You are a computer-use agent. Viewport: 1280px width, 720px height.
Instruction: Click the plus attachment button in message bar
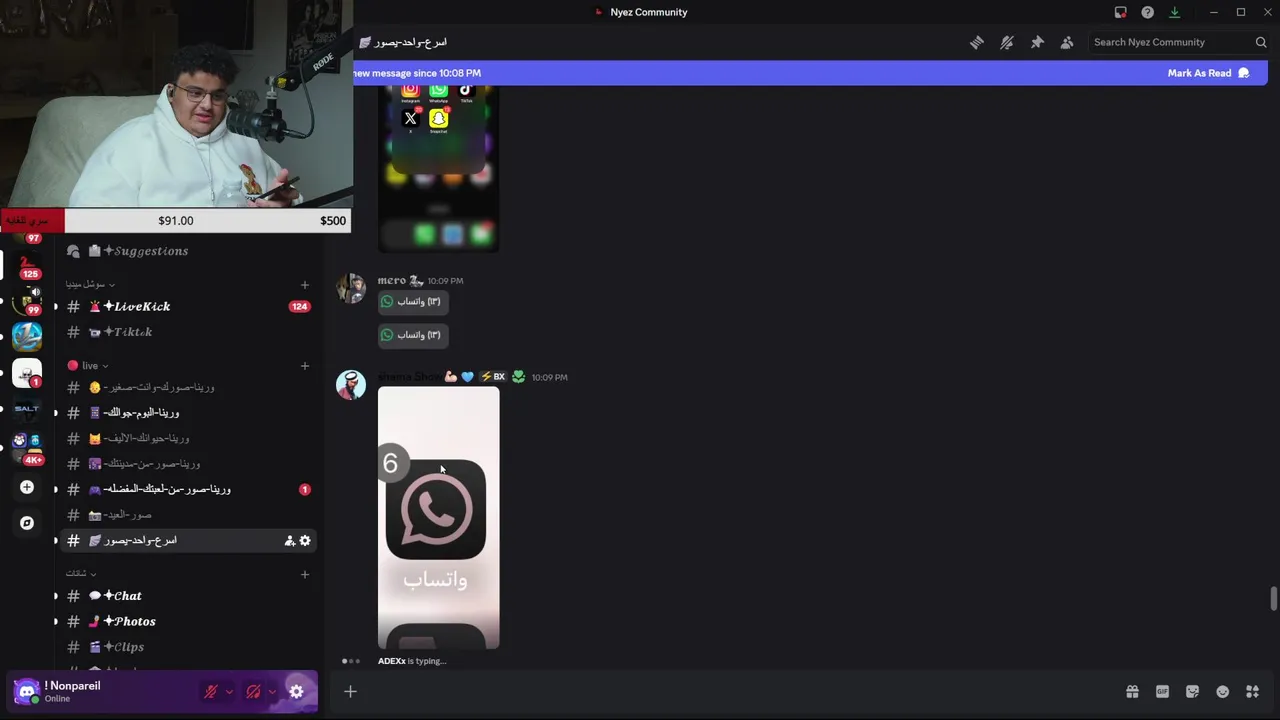350,691
